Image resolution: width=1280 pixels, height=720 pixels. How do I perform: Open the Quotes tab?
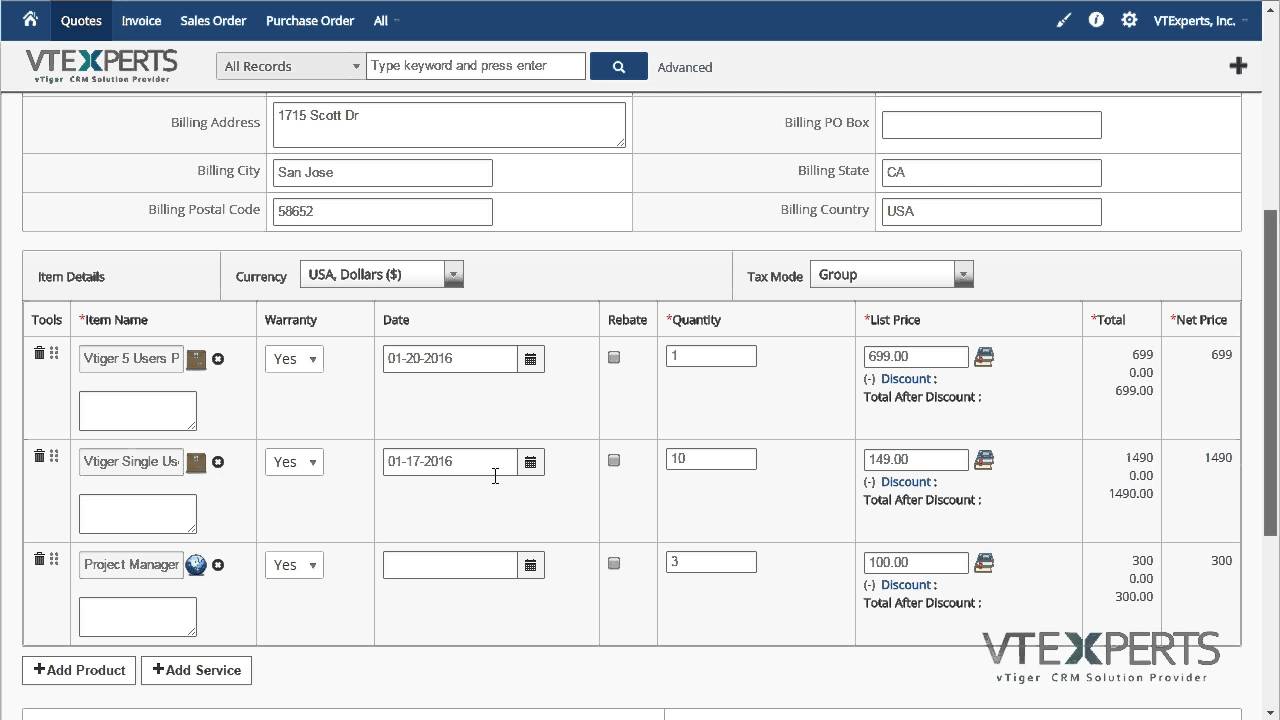(81, 20)
